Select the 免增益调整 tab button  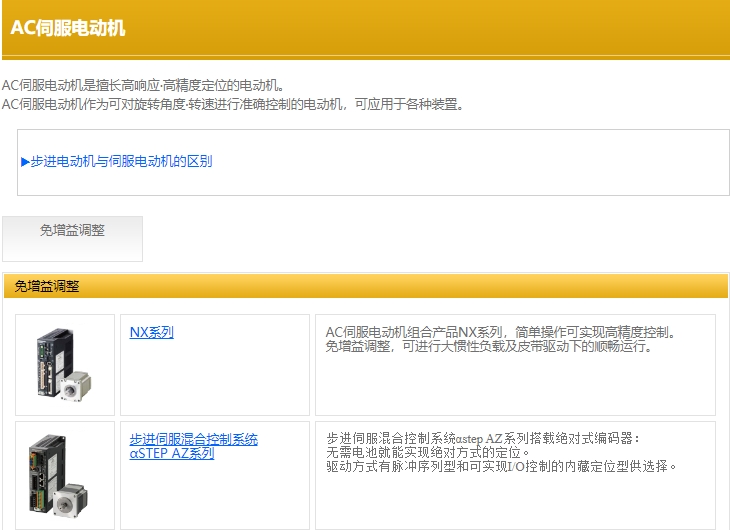[x=72, y=238]
